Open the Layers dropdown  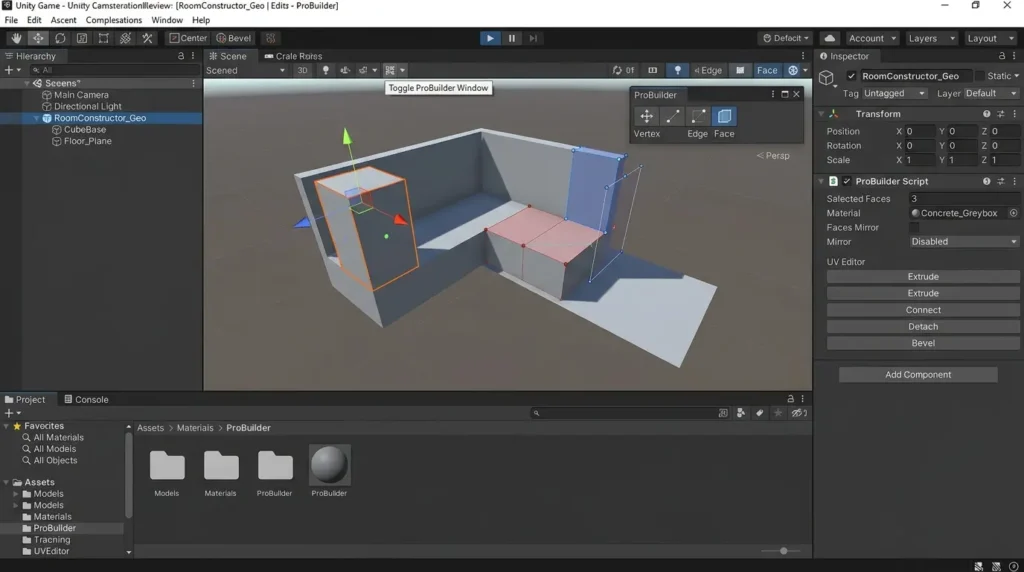click(931, 38)
